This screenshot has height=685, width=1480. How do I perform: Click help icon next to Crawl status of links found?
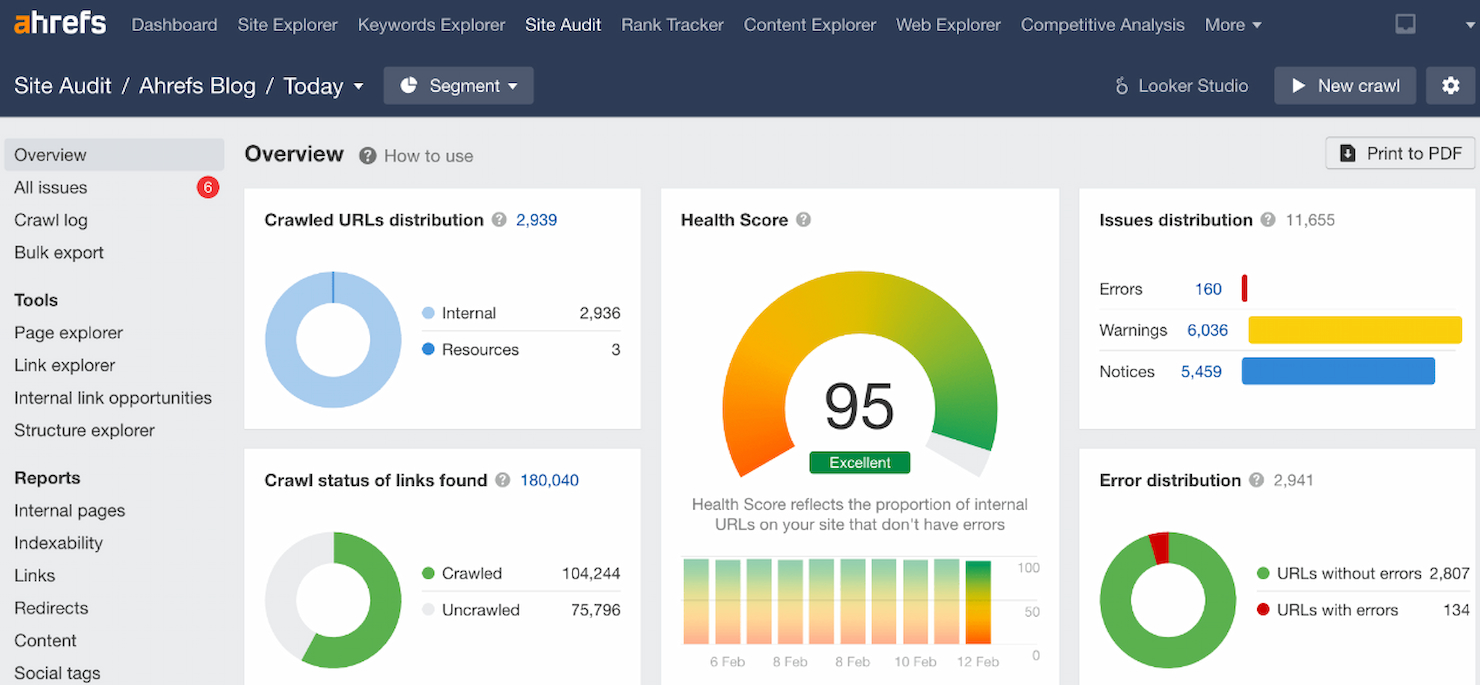click(503, 480)
